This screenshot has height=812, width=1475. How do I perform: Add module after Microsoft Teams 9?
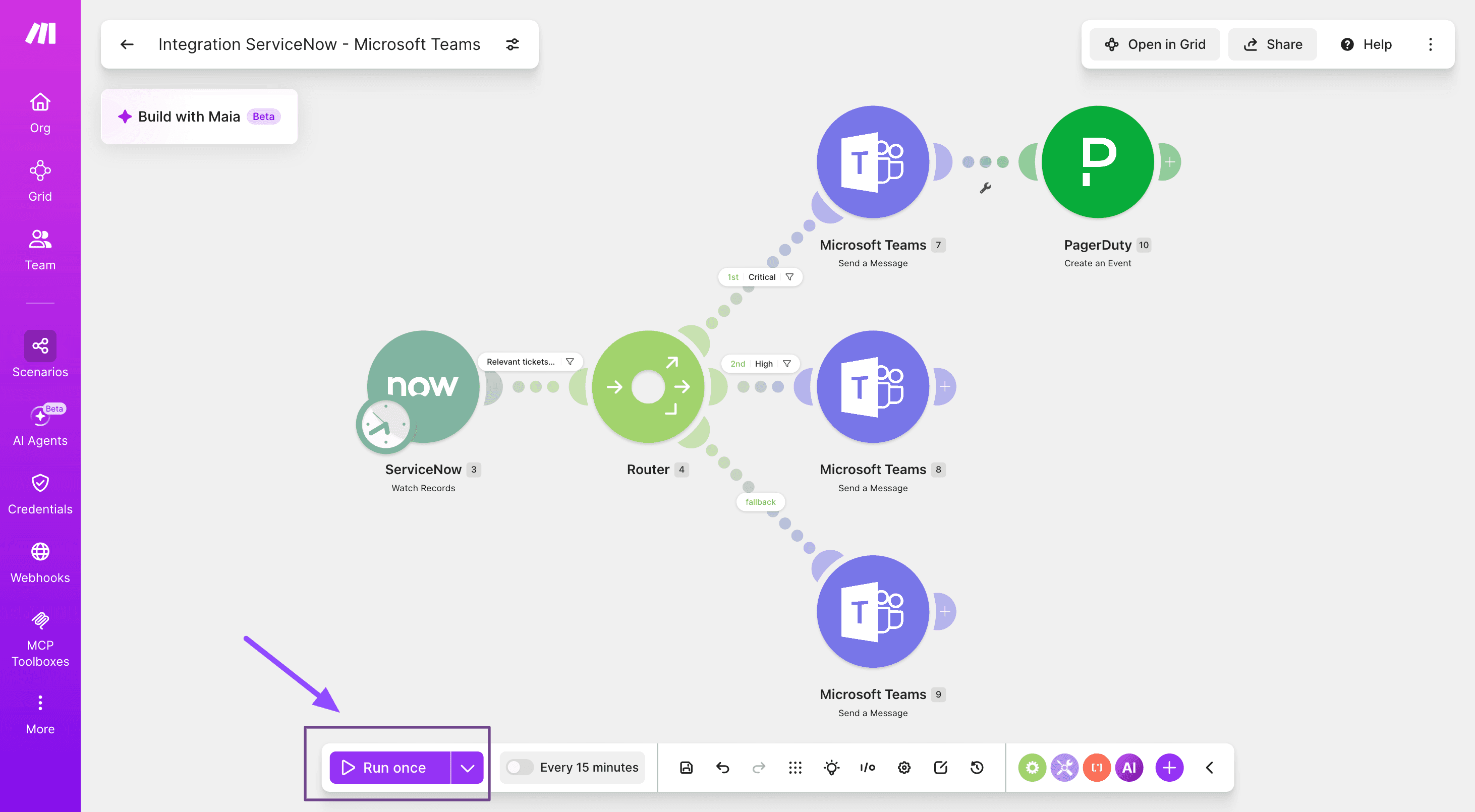pyautogui.click(x=945, y=611)
